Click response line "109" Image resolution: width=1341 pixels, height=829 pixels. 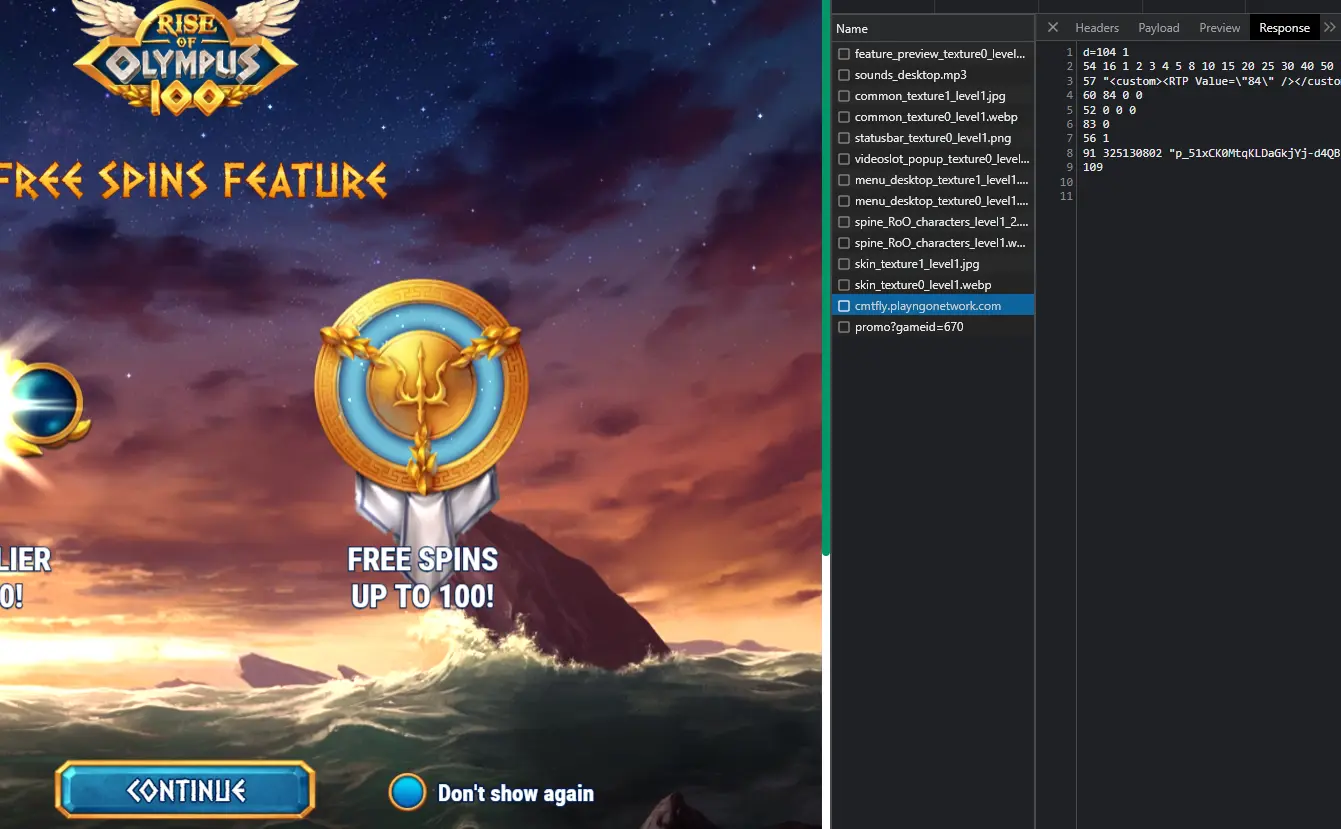[x=1093, y=167]
